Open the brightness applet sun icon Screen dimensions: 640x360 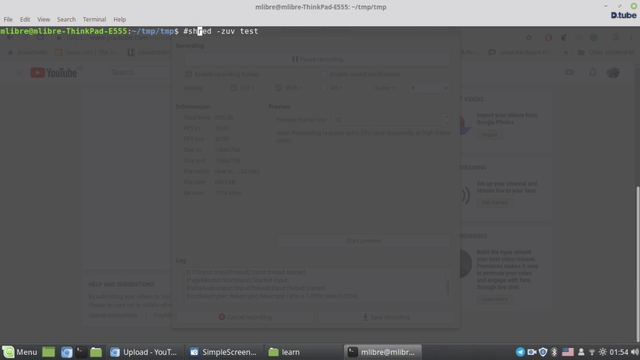(603, 352)
